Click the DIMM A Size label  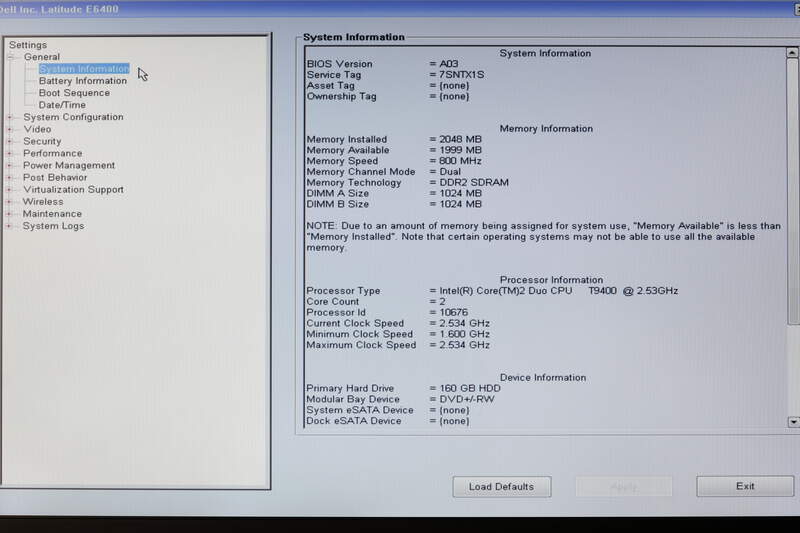click(337, 193)
